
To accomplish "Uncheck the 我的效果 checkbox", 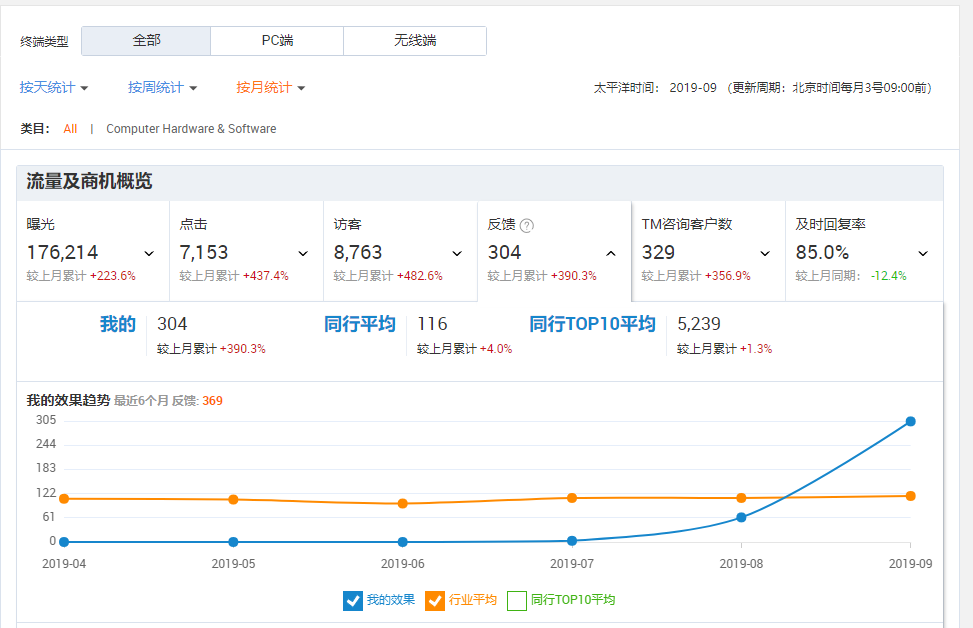I will [x=352, y=600].
